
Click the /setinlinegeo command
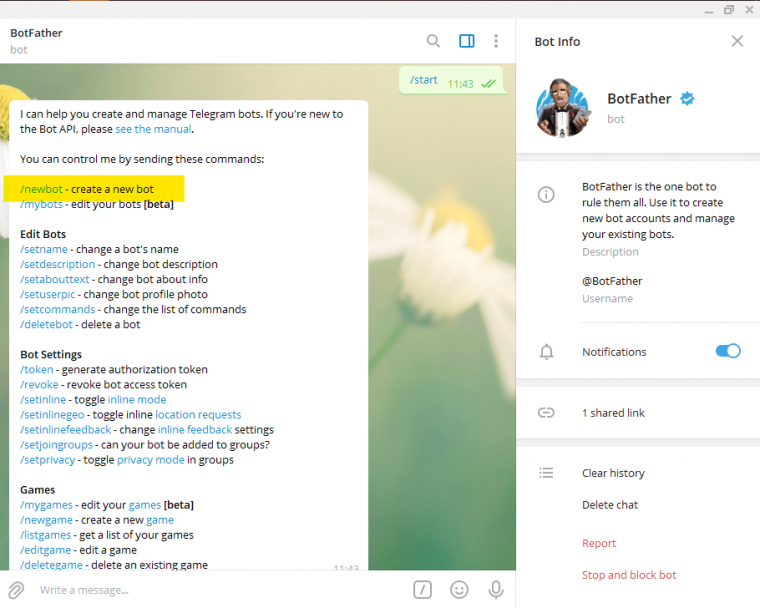pos(52,415)
